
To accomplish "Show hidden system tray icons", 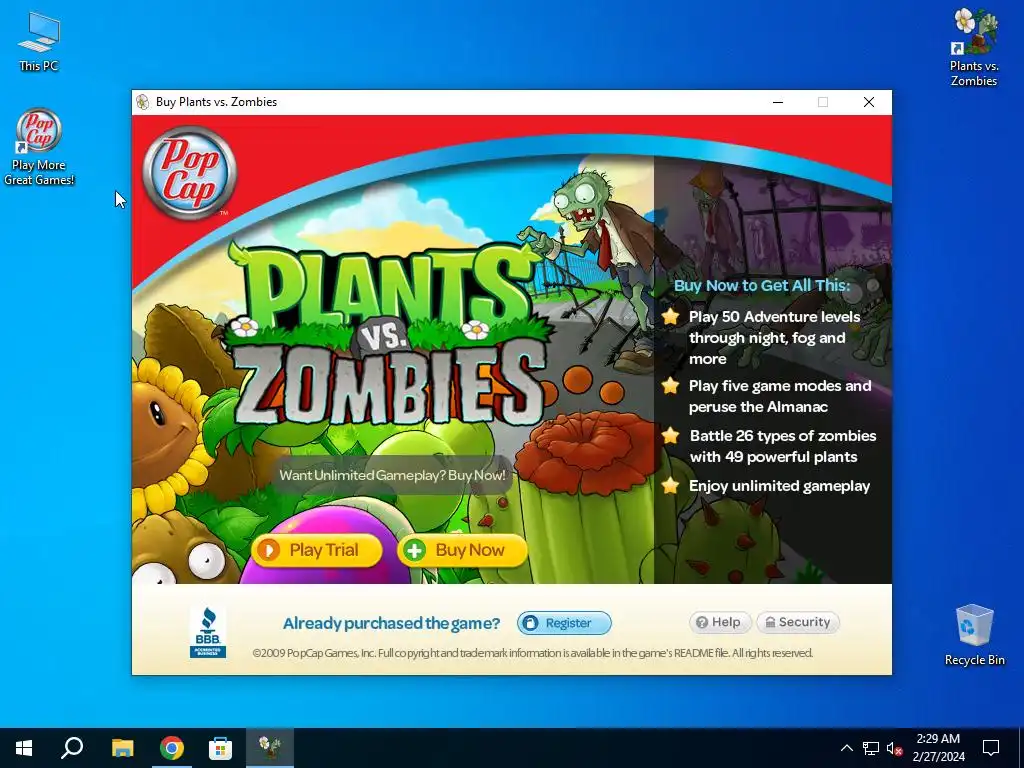I will 846,748.
